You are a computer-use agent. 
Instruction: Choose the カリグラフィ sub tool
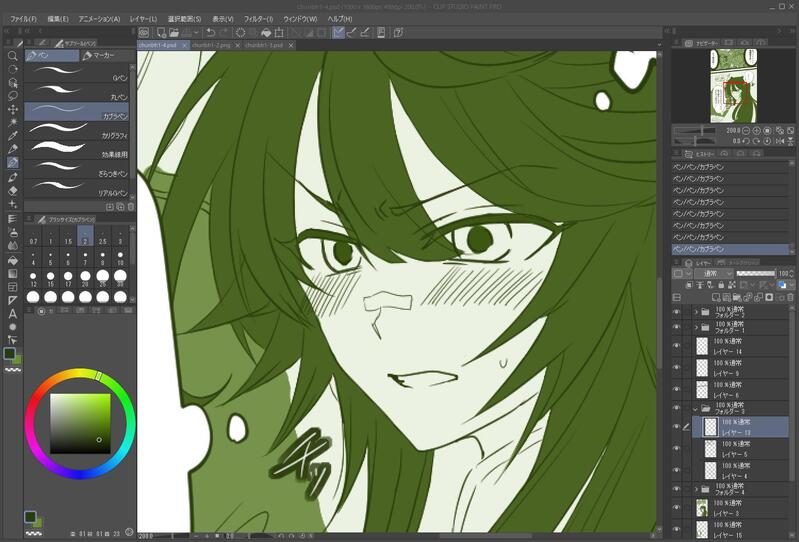76,131
